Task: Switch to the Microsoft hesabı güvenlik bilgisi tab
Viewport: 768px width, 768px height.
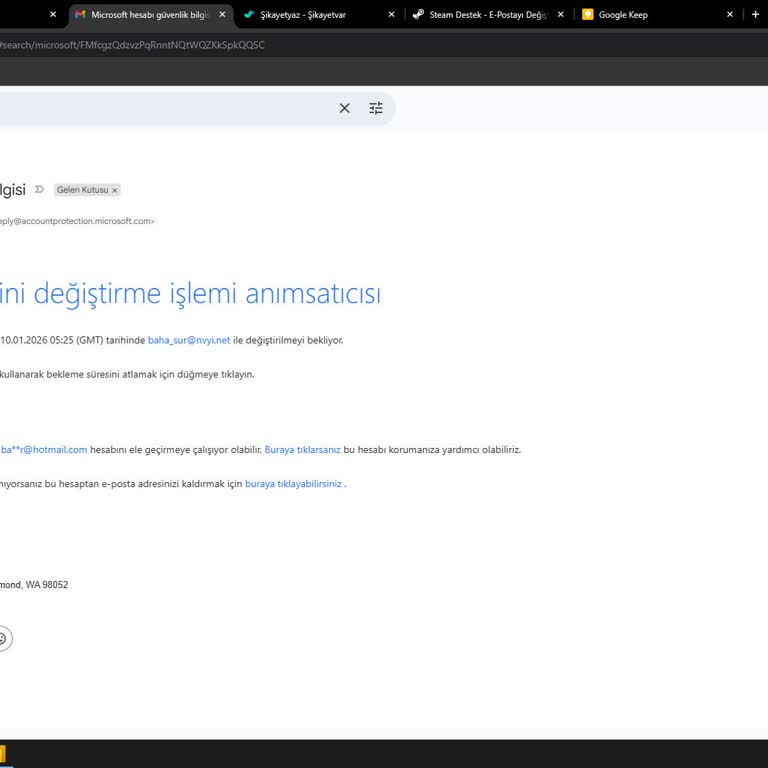Action: coord(150,15)
